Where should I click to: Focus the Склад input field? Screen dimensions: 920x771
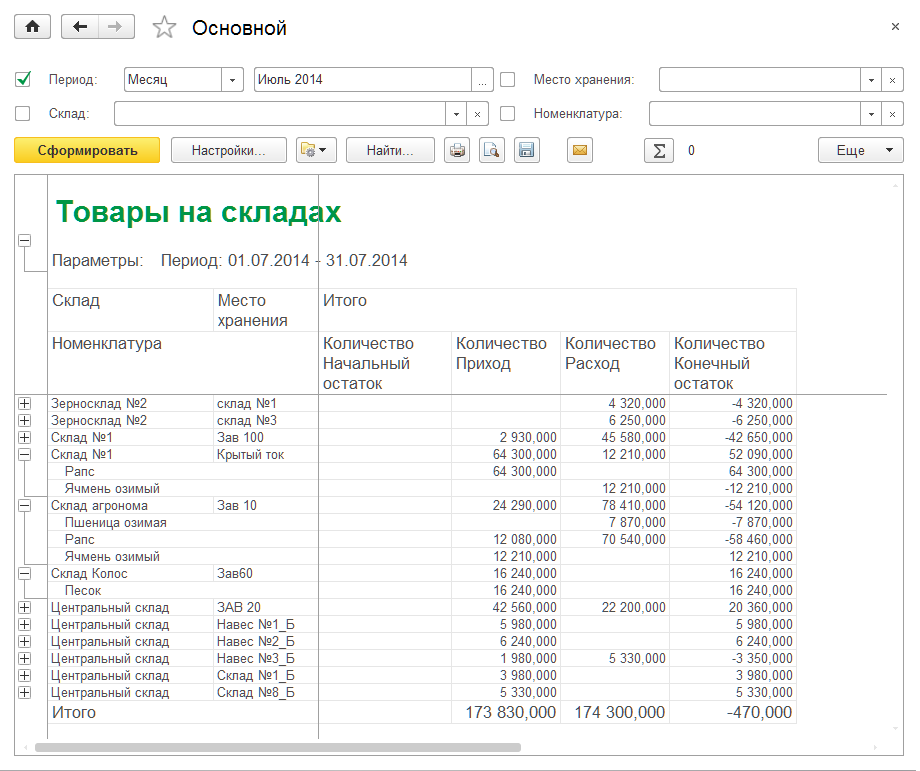280,114
